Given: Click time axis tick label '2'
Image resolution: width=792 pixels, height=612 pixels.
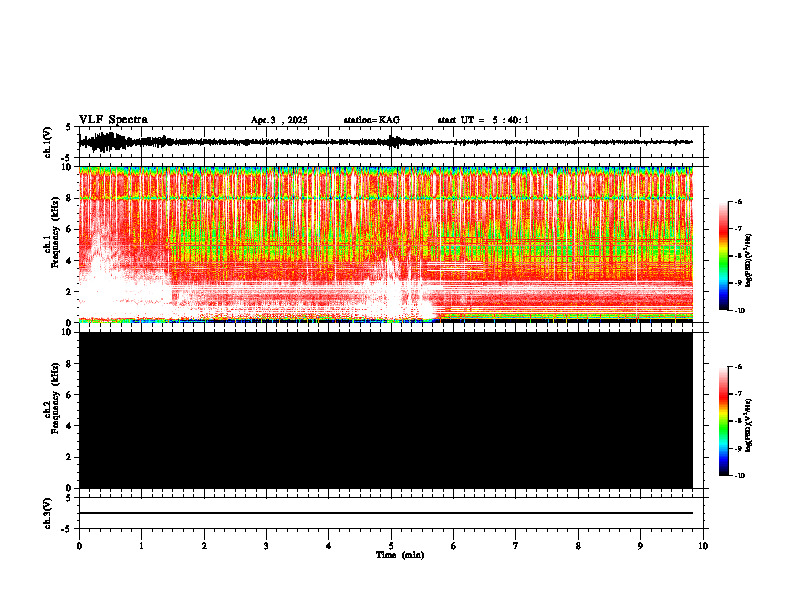Looking at the screenshot, I should click(204, 546).
